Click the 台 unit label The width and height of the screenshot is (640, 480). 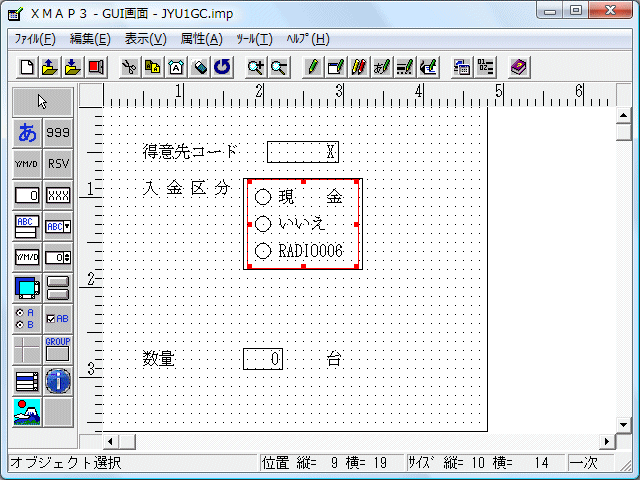[x=334, y=359]
